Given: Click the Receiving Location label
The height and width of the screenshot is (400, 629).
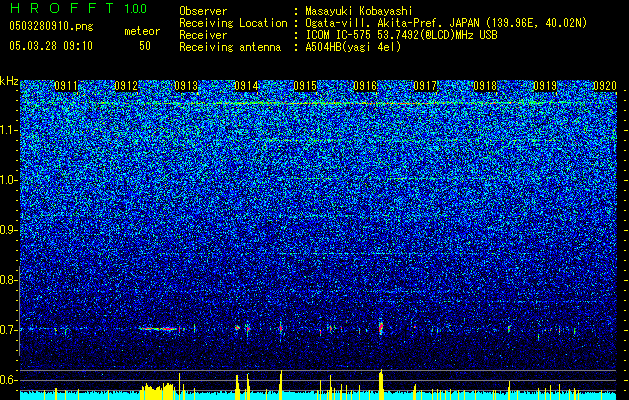Looking at the screenshot, I should point(233,23).
